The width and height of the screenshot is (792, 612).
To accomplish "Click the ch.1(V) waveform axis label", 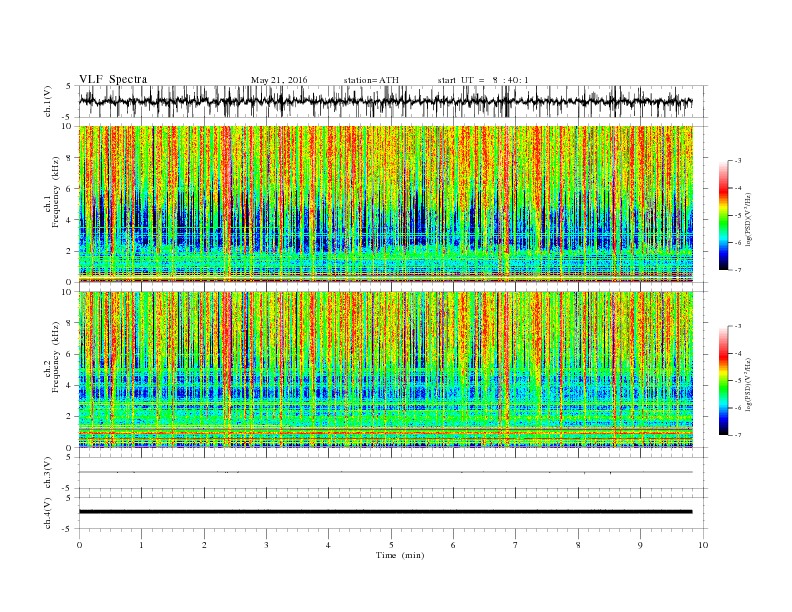I will point(48,101).
